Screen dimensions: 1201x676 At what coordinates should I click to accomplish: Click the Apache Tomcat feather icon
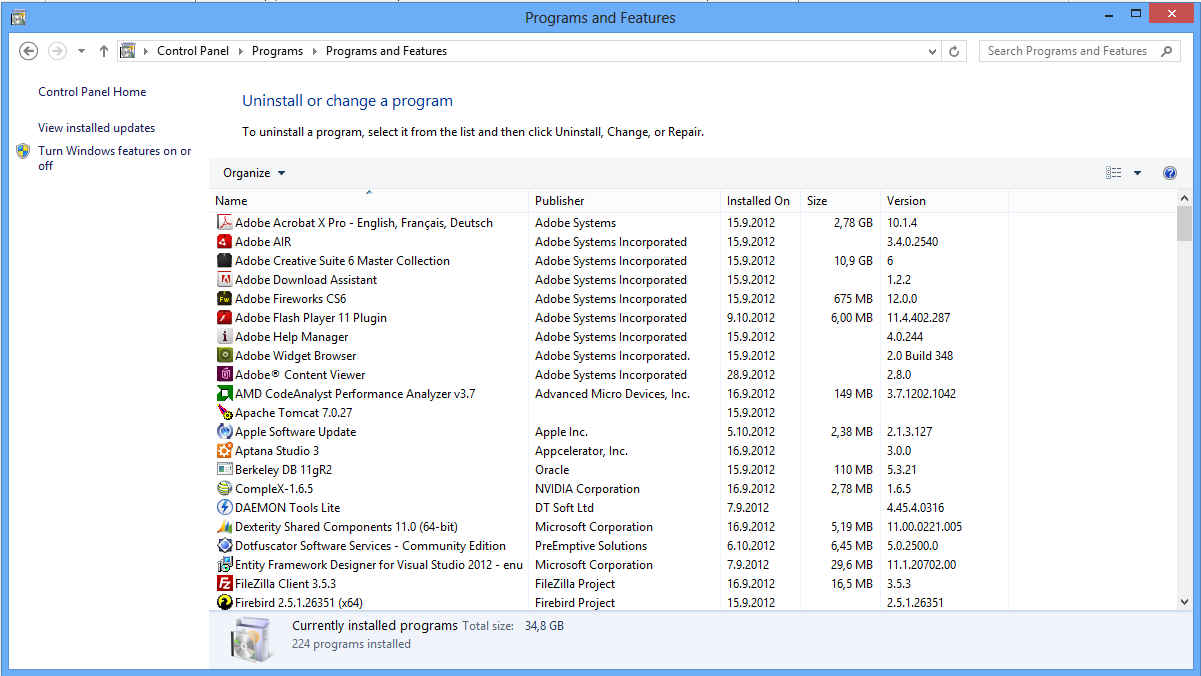(x=225, y=413)
